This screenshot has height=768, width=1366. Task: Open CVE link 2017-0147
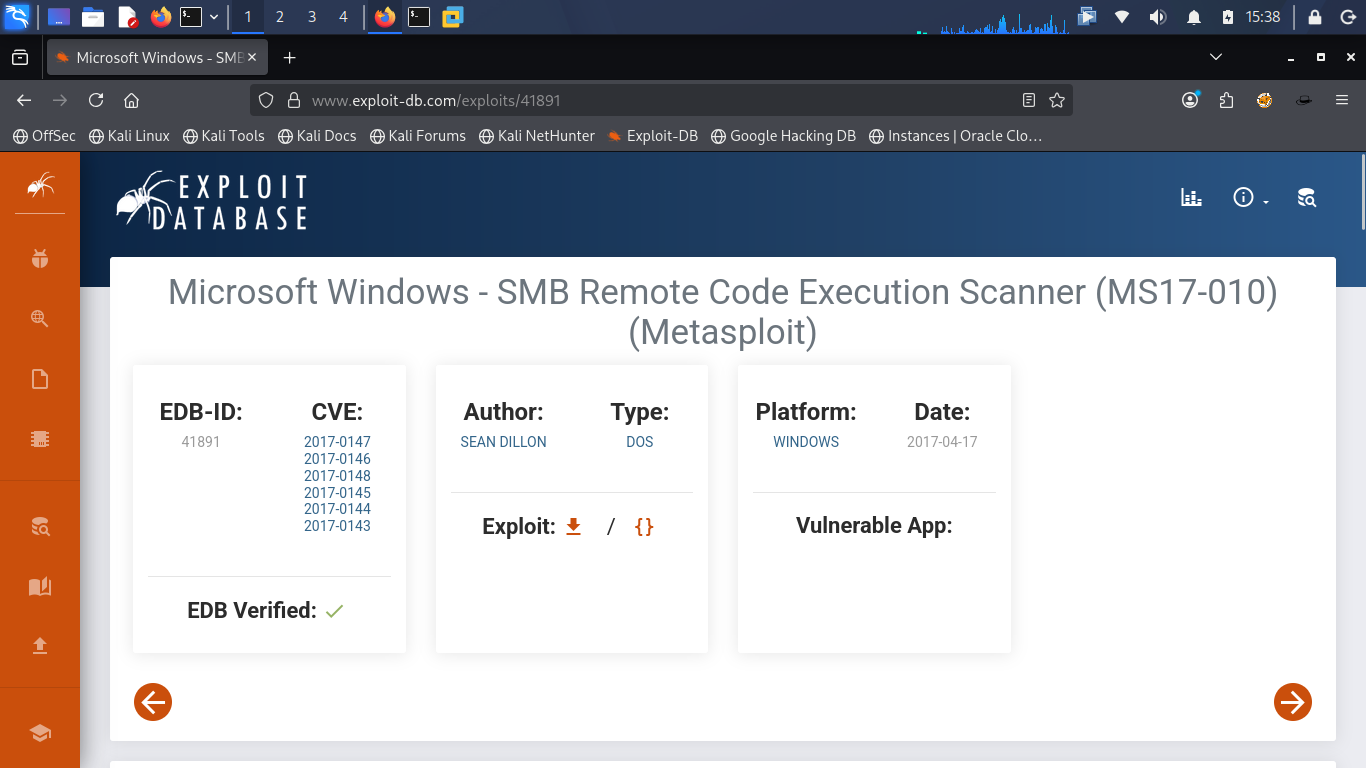click(x=337, y=442)
